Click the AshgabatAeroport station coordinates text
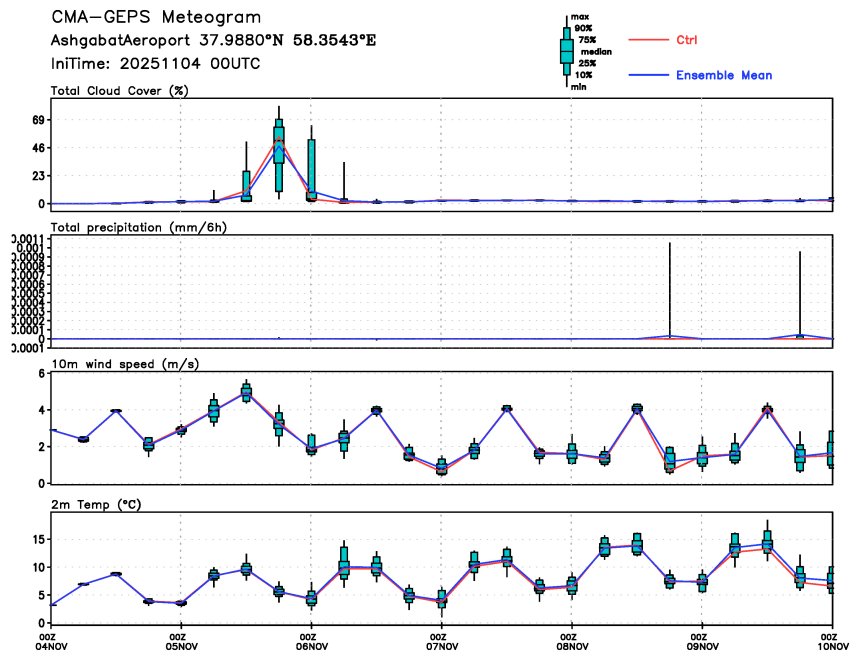 tap(214, 41)
